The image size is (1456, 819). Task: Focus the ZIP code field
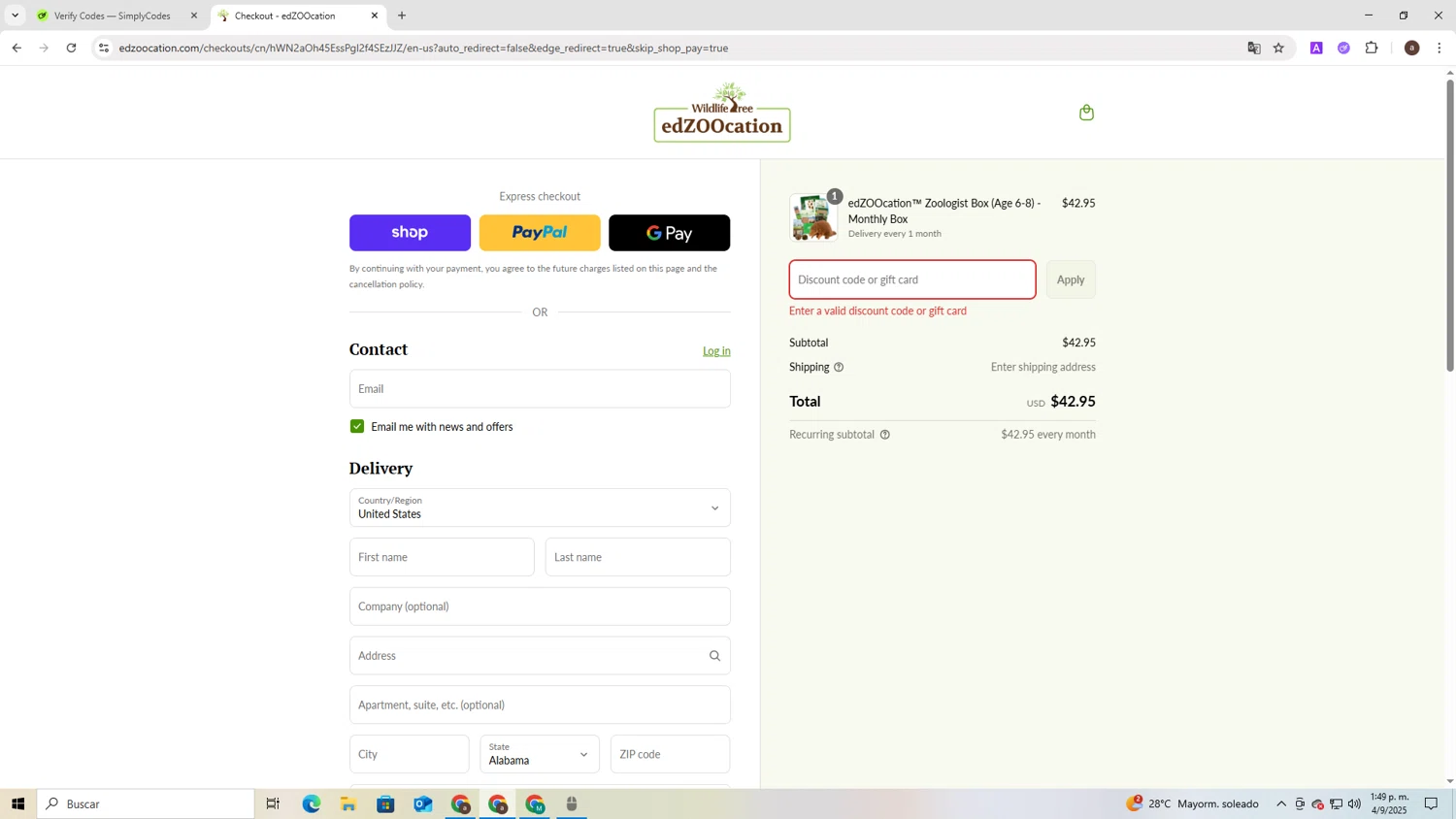click(671, 754)
